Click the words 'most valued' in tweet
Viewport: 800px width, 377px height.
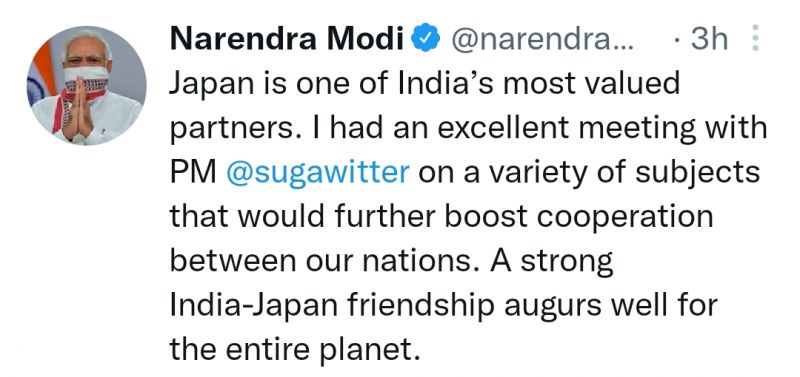[x=591, y=84]
